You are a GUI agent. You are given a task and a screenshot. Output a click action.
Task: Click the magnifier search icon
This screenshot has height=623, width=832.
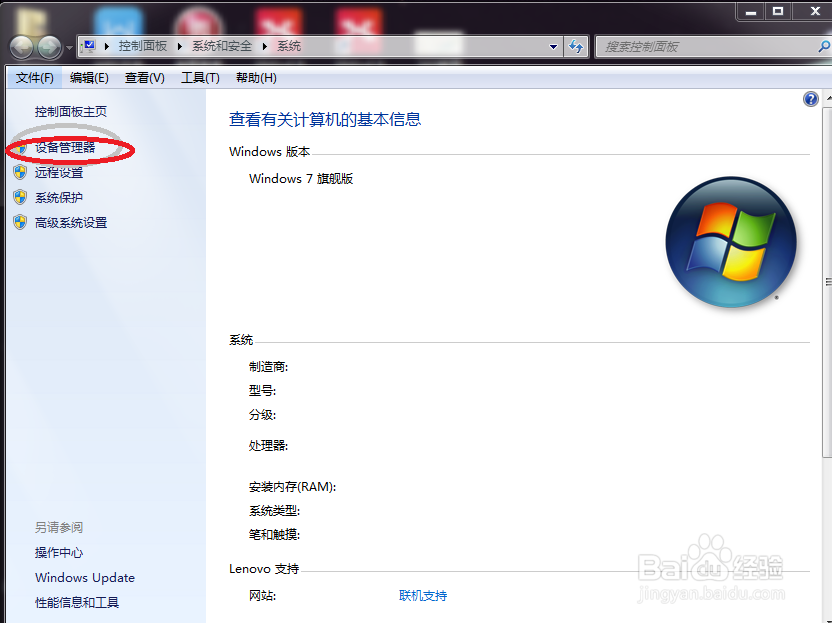click(x=824, y=47)
